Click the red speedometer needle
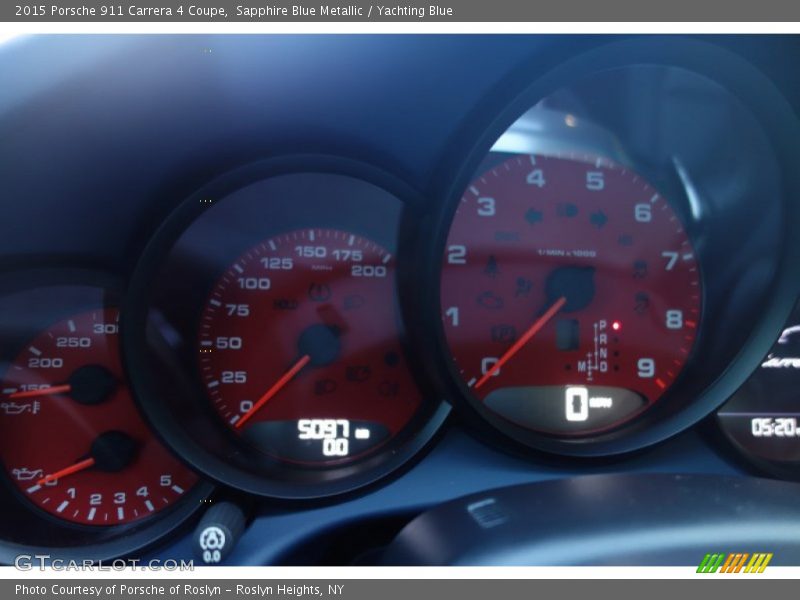The width and height of the screenshot is (800, 600). 272,391
